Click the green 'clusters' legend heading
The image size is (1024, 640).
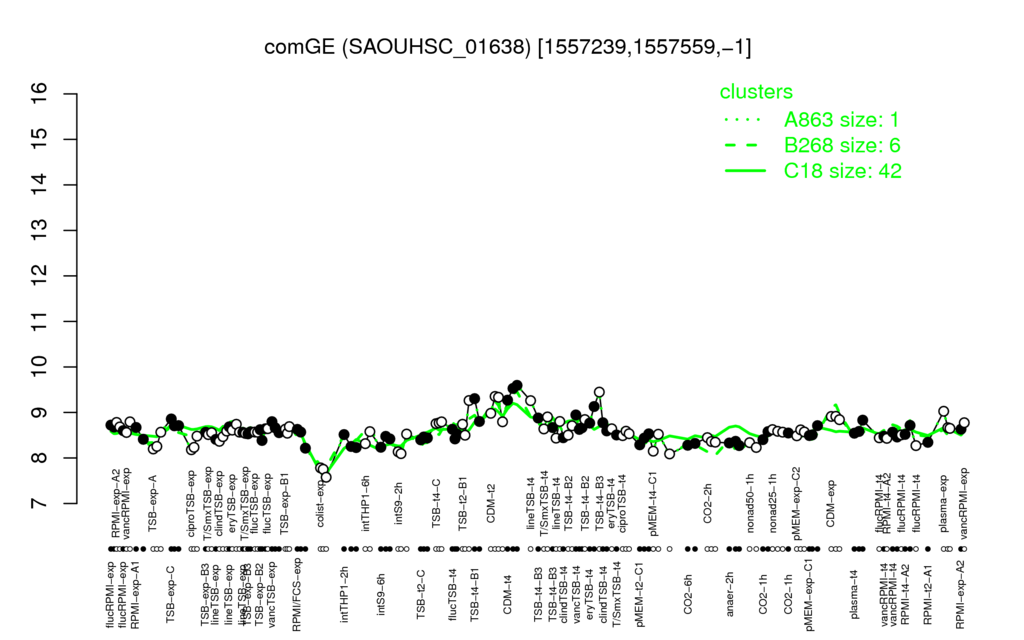click(x=756, y=91)
